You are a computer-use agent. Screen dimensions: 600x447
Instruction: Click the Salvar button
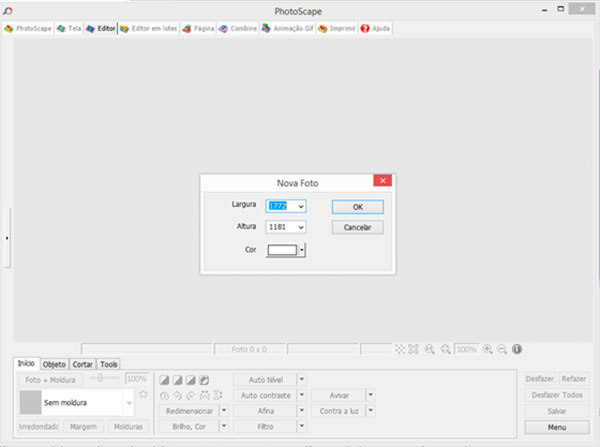(557, 411)
